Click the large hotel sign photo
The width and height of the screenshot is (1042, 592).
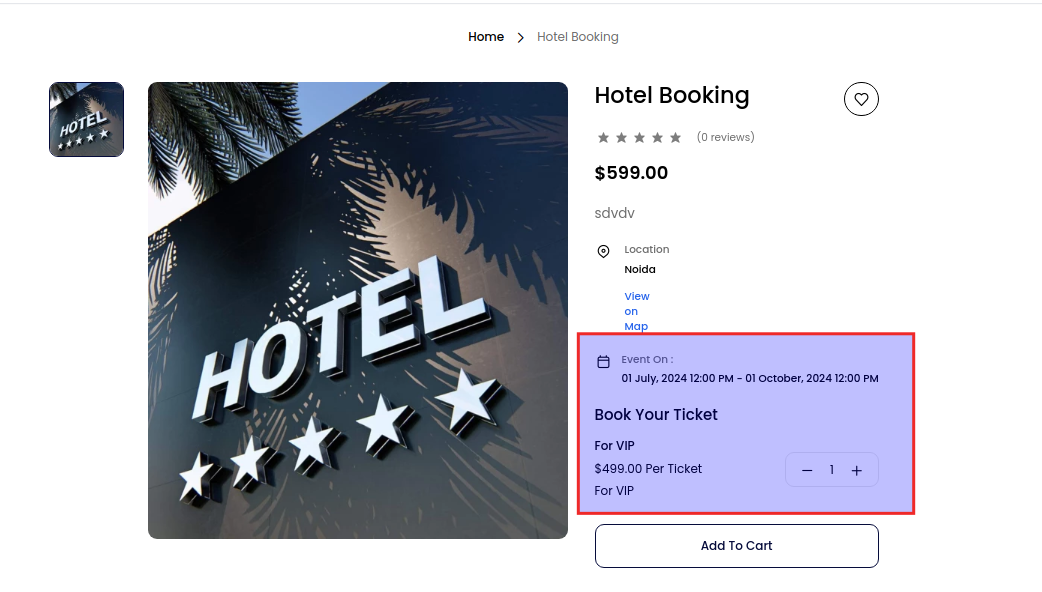click(358, 310)
